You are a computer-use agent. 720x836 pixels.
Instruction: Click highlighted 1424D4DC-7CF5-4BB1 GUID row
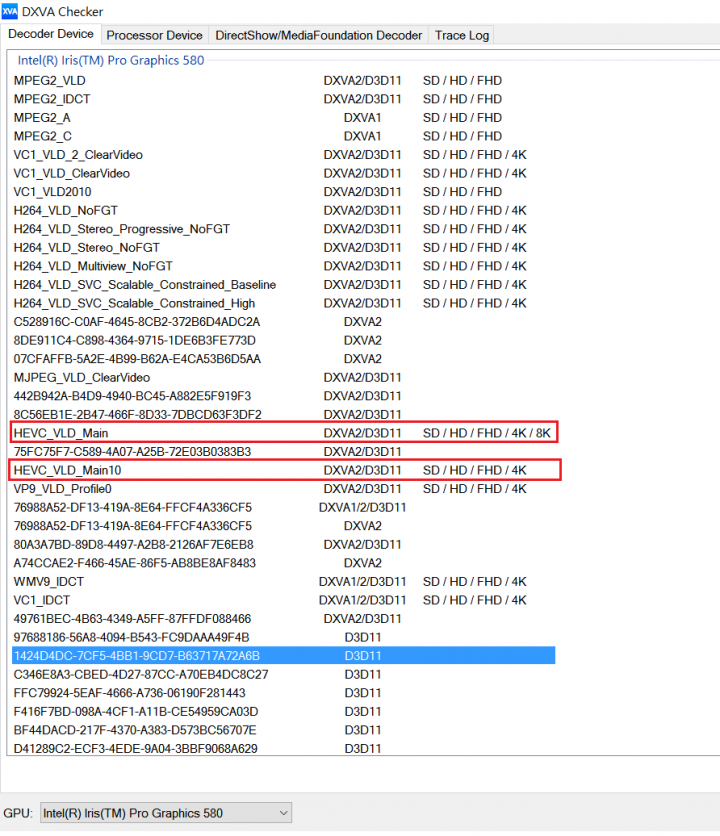pos(284,656)
